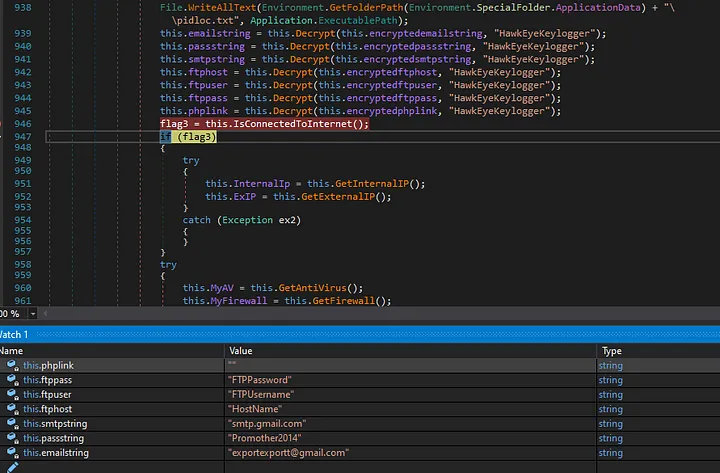Select the this.smtpstring watch name
Screen dimensions: 720x473
[55, 424]
